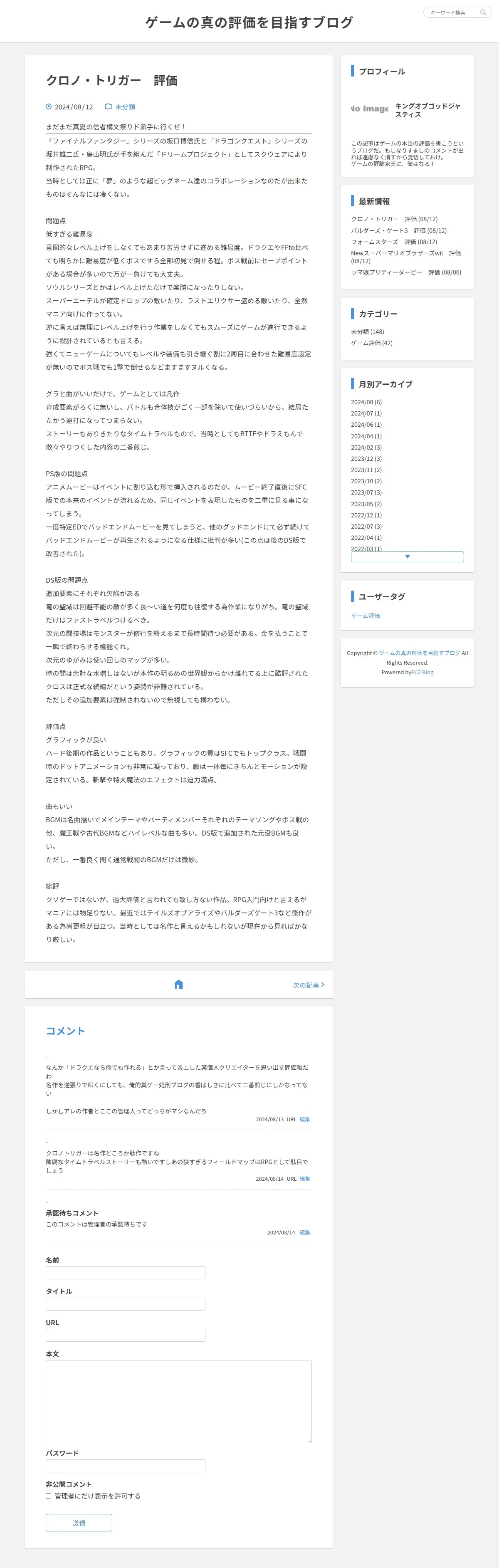Click the パスワード input field

125,1466
